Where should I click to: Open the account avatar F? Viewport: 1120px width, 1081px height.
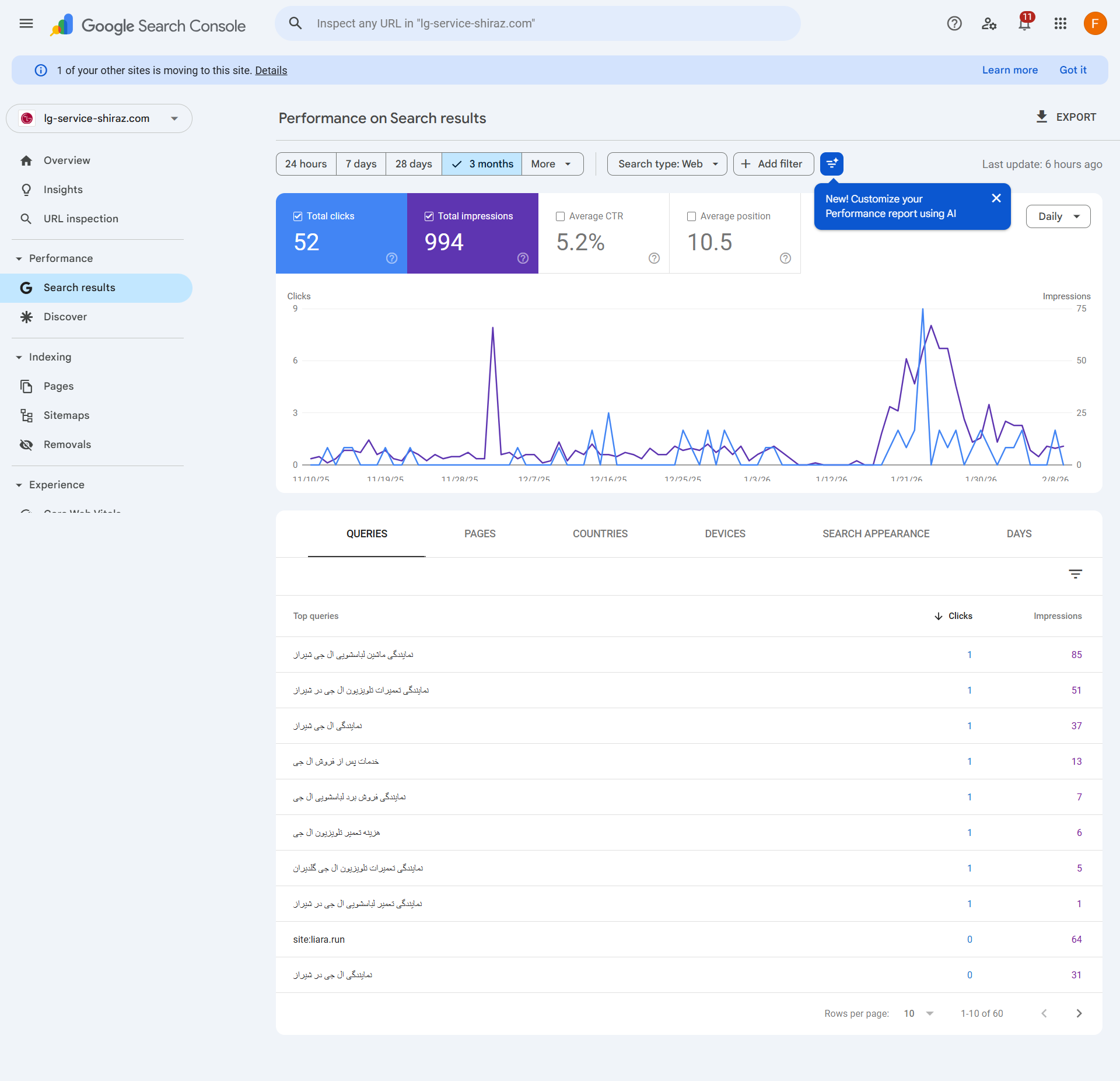coord(1095,23)
